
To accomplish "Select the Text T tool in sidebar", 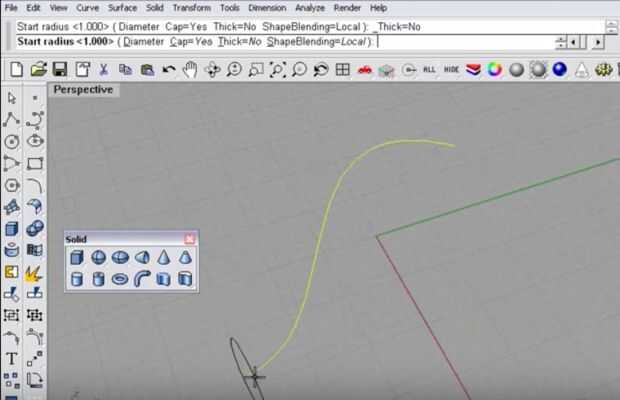I will coord(11,358).
